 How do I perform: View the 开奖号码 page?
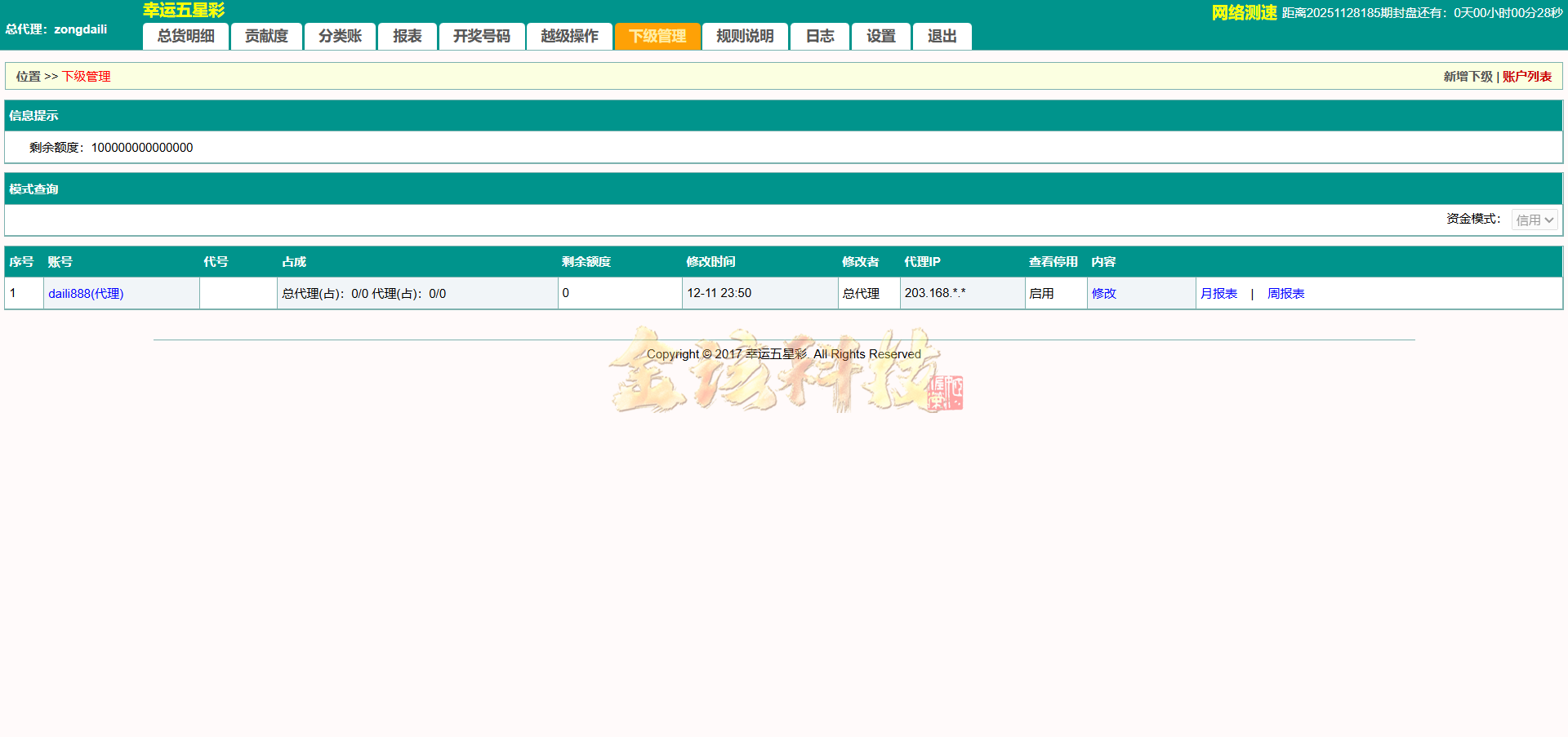[x=482, y=36]
